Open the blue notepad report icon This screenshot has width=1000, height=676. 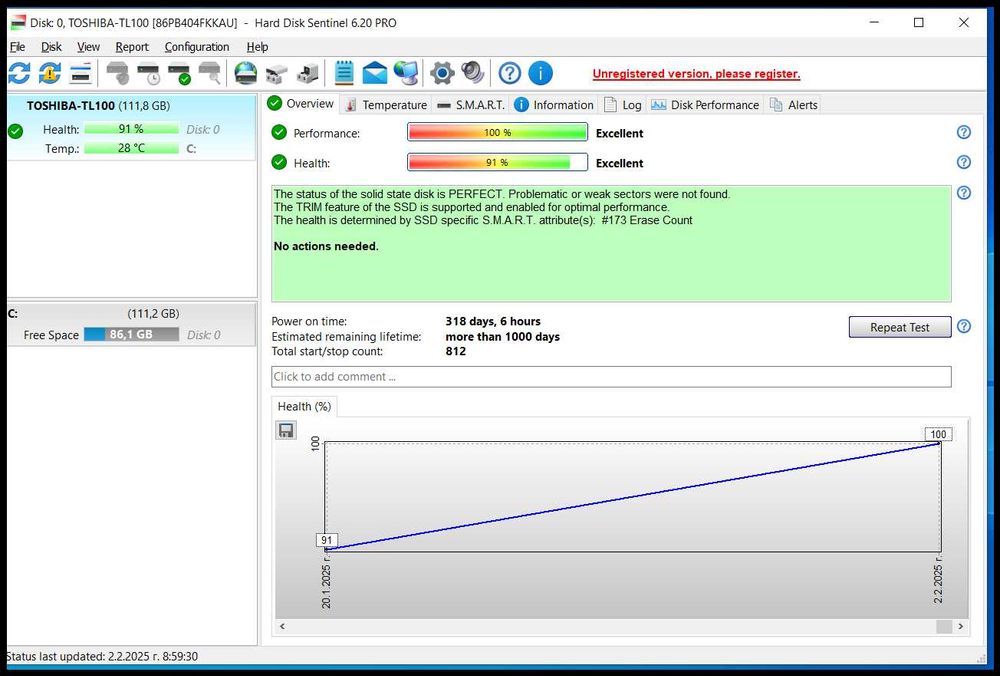[x=344, y=73]
